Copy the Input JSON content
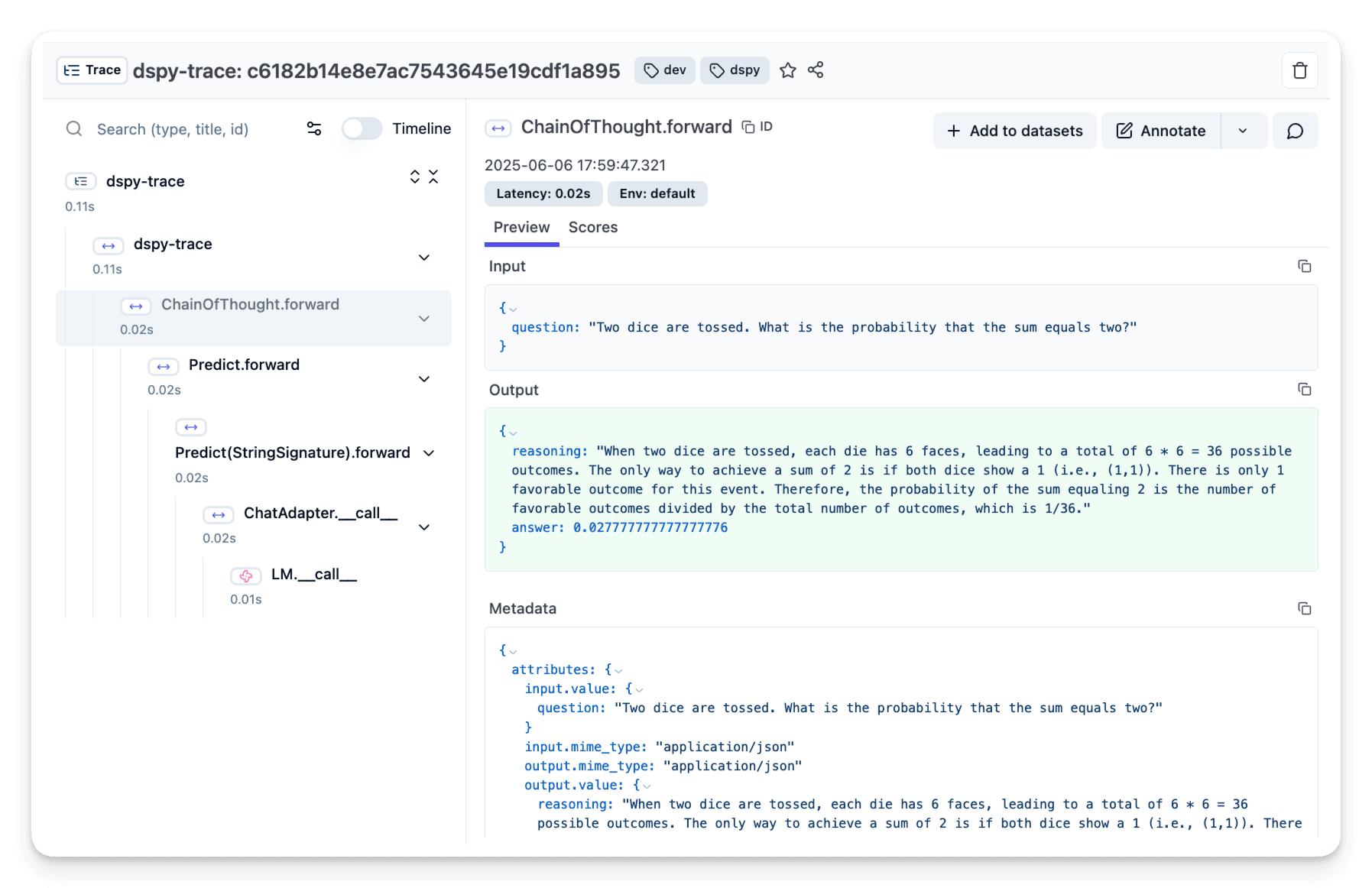This screenshot has width=1372, height=888. tap(1304, 267)
